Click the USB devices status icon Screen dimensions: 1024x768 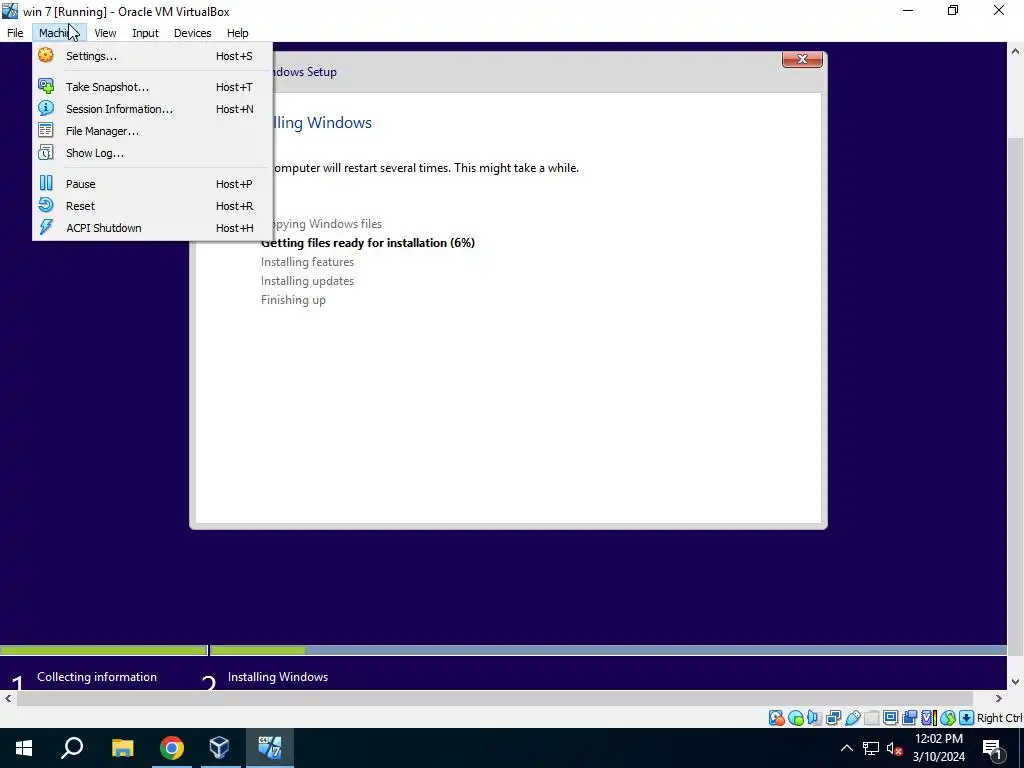coord(852,718)
